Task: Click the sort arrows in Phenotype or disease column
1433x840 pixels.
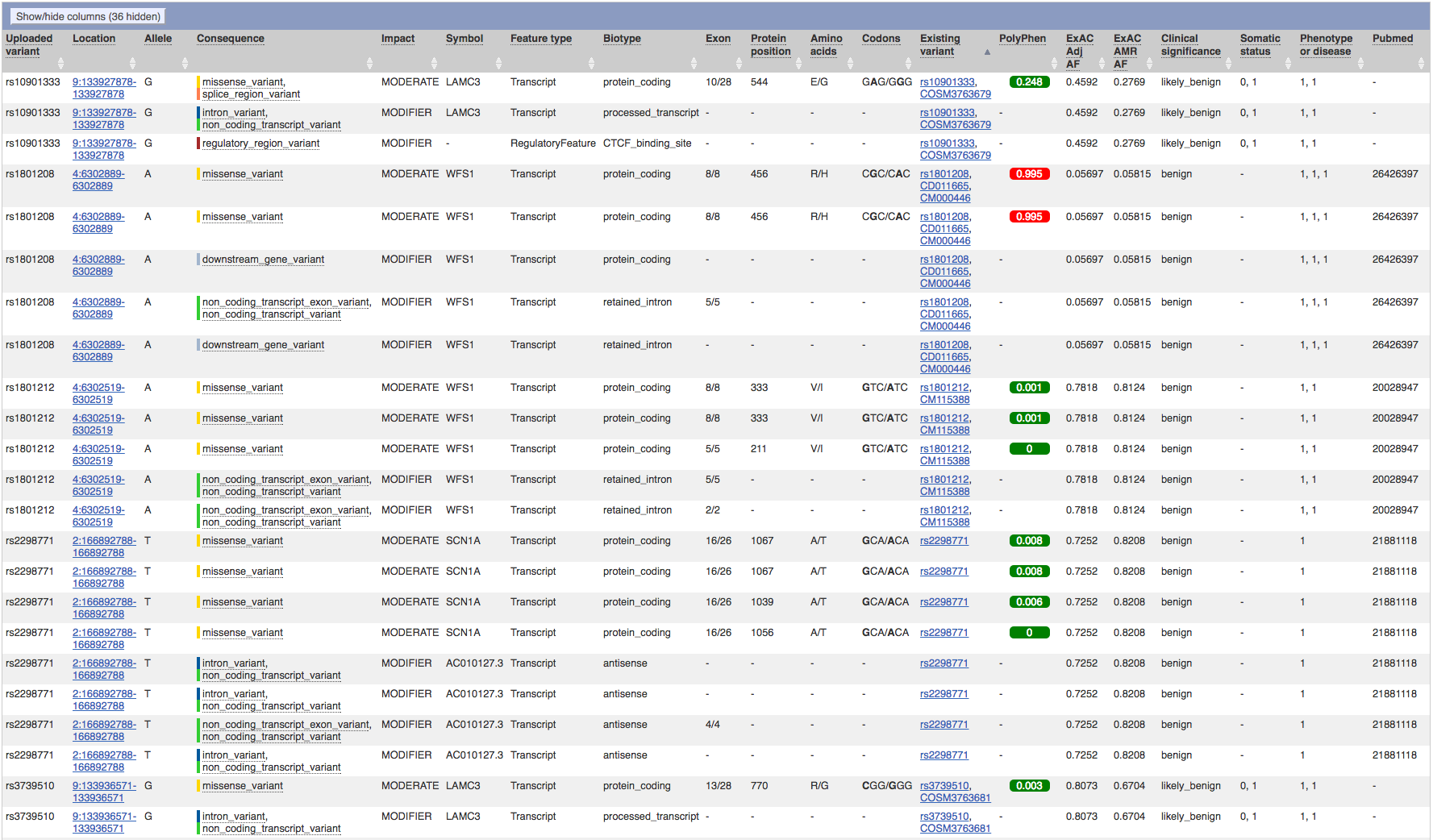Action: point(1361,63)
